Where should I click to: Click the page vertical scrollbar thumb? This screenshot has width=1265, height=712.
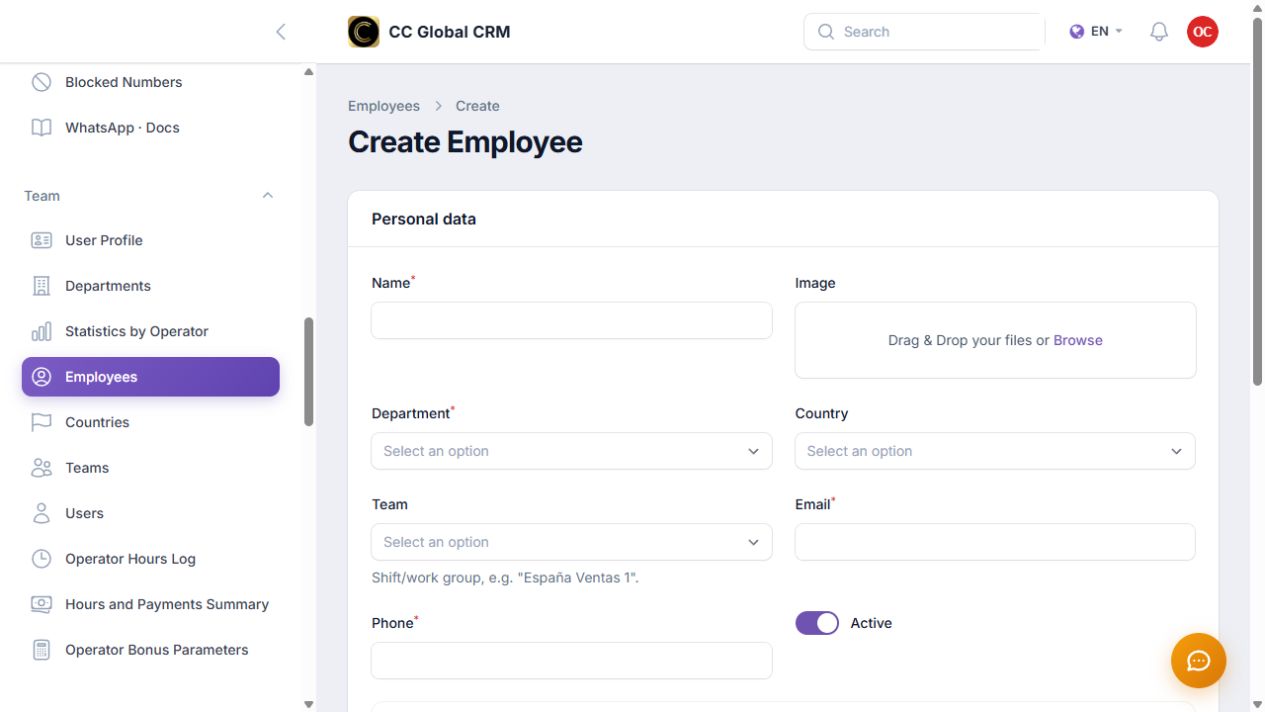tap(1257, 201)
